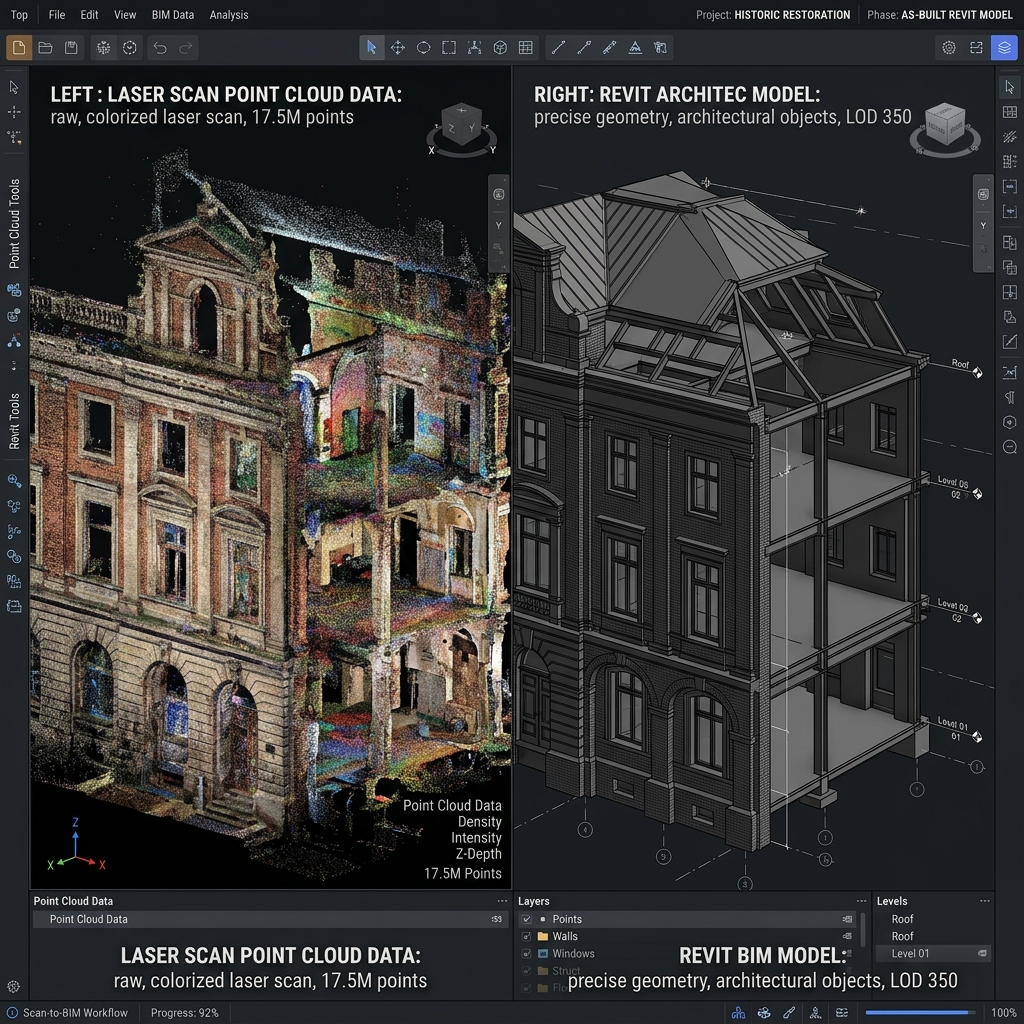Open the gear icon at bottom of left sidebar

tap(14, 987)
